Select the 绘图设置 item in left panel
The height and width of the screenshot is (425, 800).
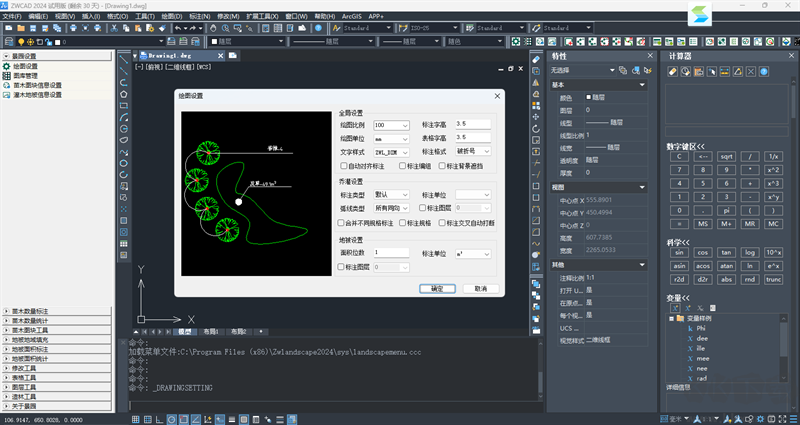tap(25, 66)
